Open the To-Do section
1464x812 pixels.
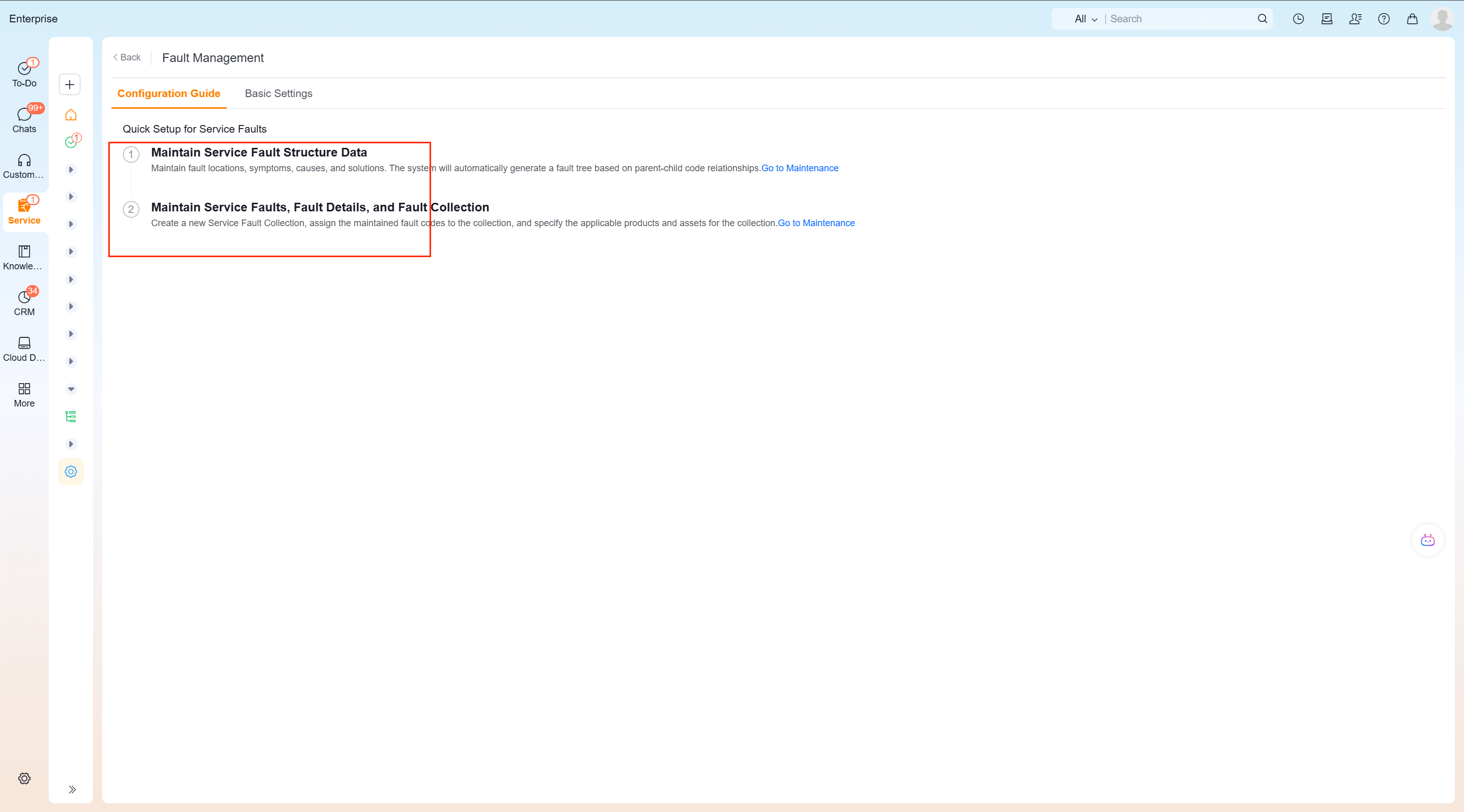[x=24, y=74]
